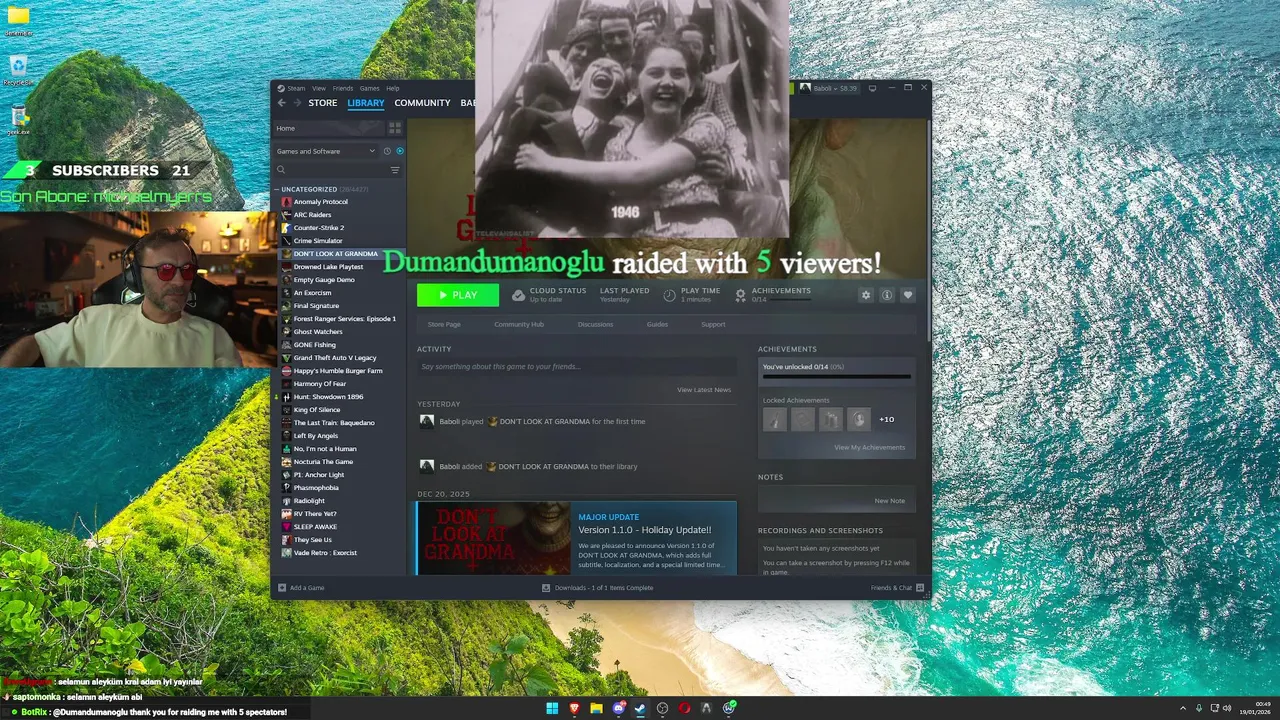Click New Note button
This screenshot has width=1280, height=720.
coord(890,501)
